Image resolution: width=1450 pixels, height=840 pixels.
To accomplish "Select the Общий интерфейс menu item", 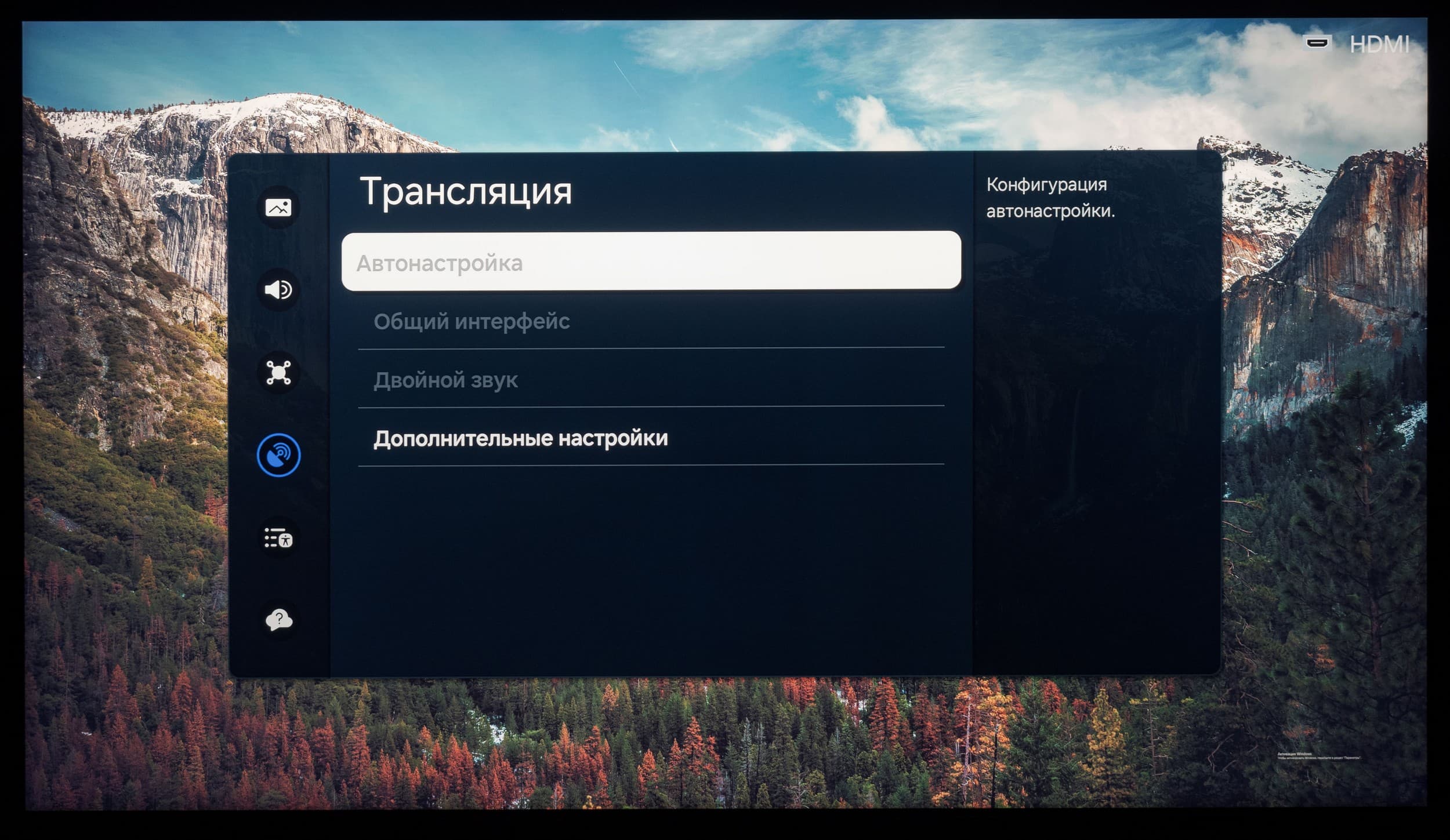I will (x=472, y=322).
